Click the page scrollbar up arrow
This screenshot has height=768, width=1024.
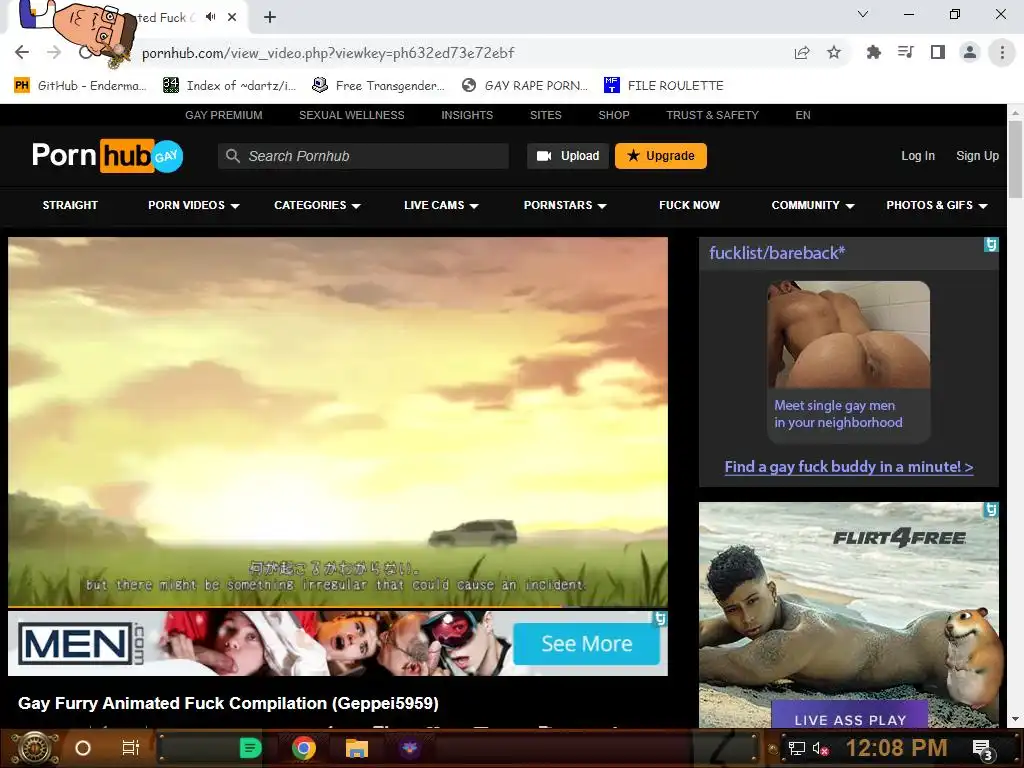tap(1015, 112)
